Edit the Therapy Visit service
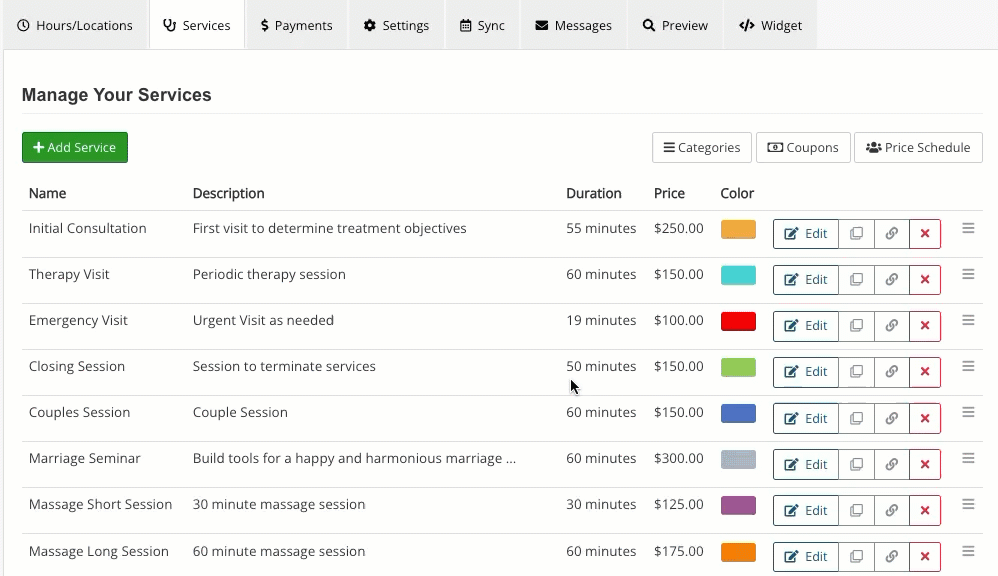Viewport: 998px width, 576px height. click(805, 280)
